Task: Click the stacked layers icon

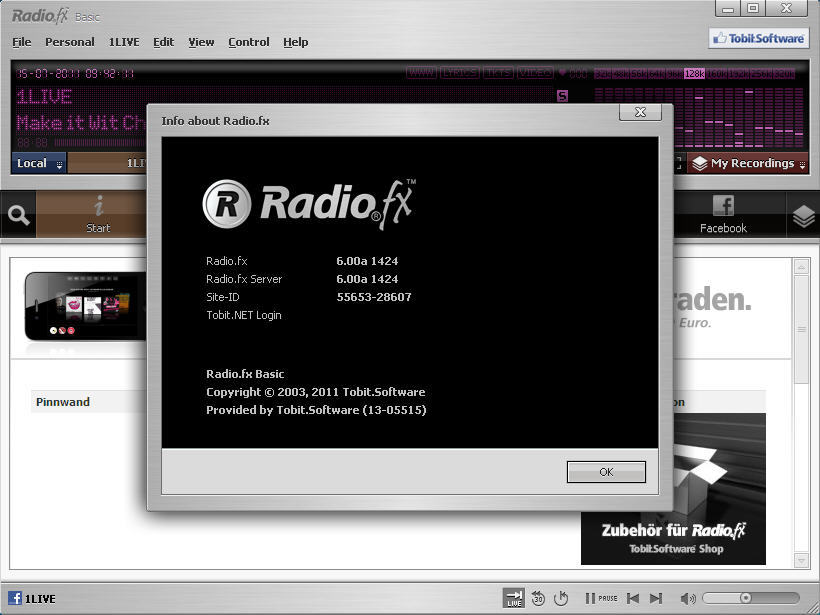Action: (803, 216)
